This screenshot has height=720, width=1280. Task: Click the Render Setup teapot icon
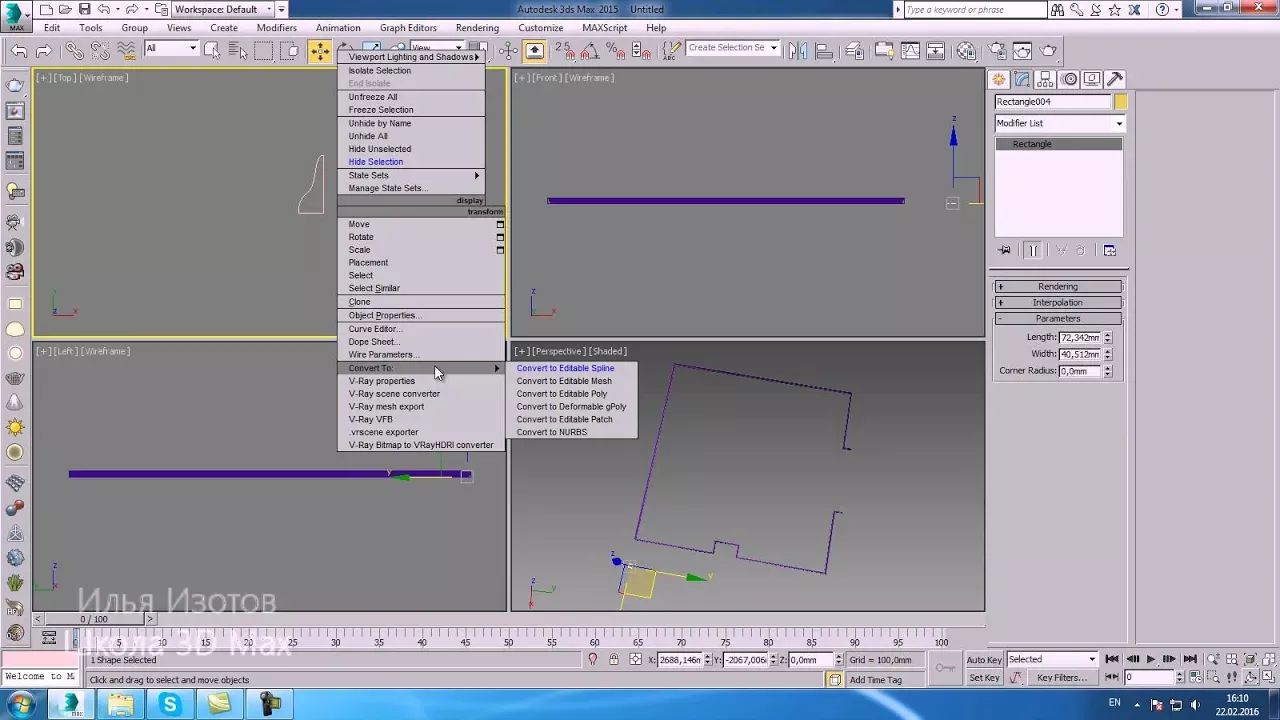[994, 51]
